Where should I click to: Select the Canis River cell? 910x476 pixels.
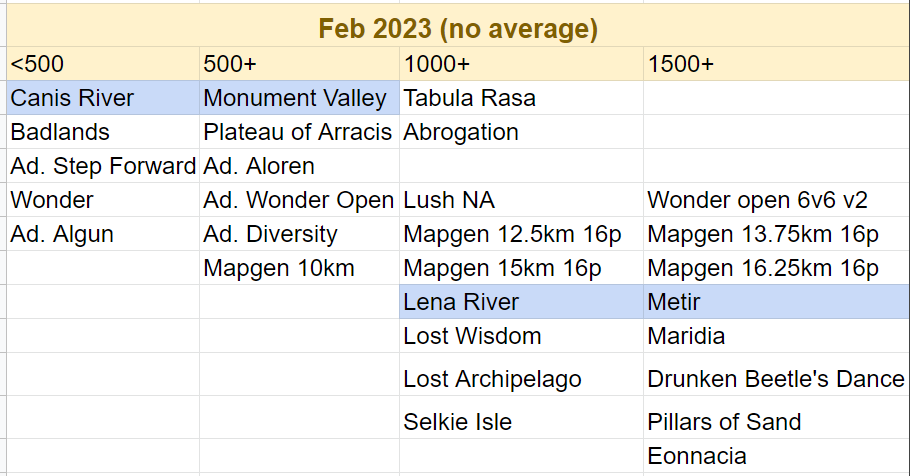[103, 98]
